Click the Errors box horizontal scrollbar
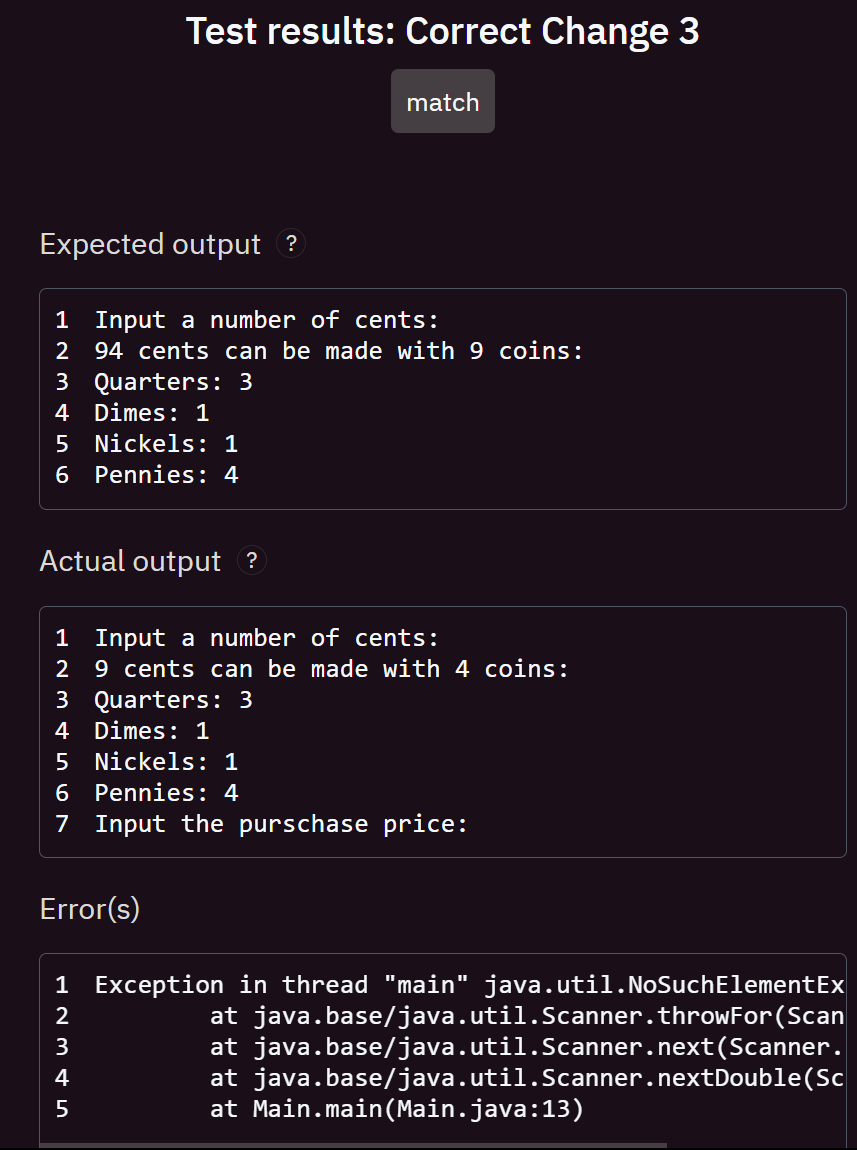 click(353, 1145)
